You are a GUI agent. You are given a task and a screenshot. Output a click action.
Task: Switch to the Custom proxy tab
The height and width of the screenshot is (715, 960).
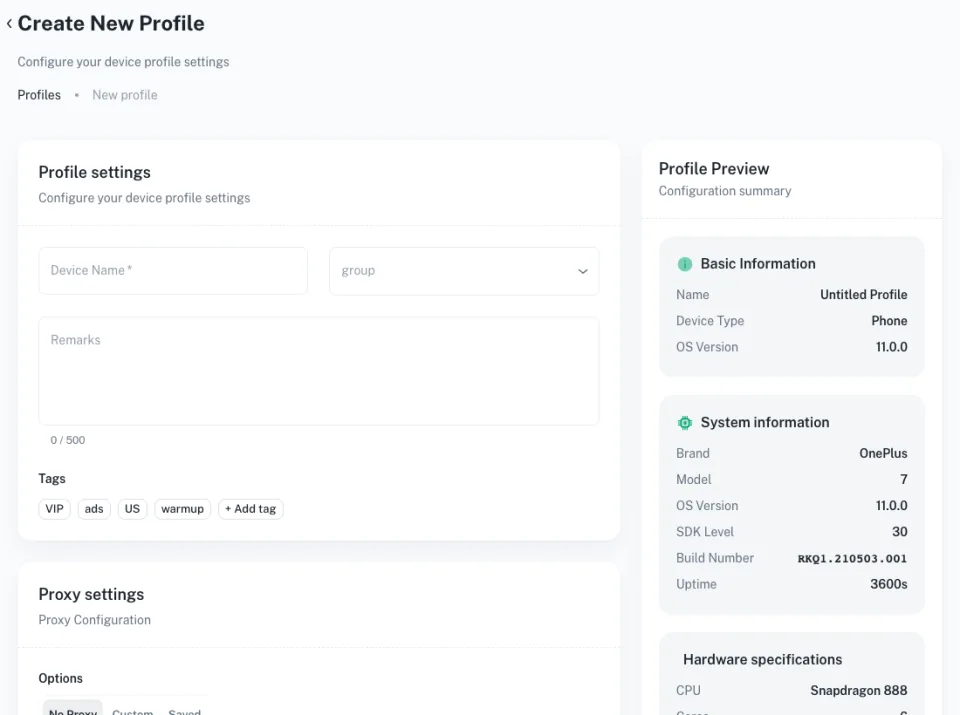click(x=132, y=711)
